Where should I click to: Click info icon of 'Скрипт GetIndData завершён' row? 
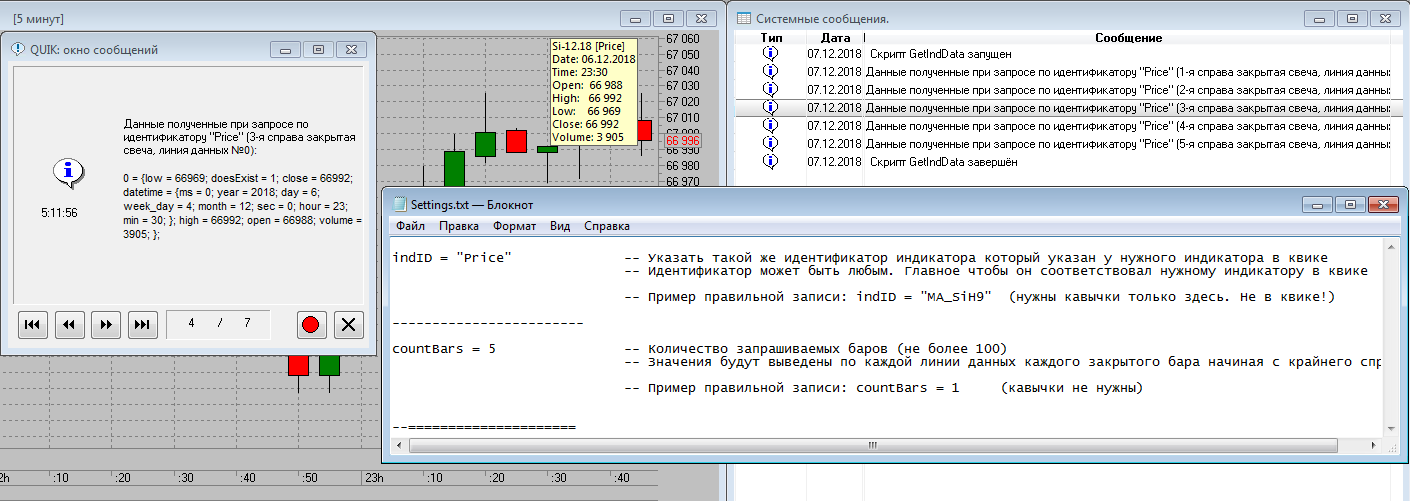tap(770, 162)
